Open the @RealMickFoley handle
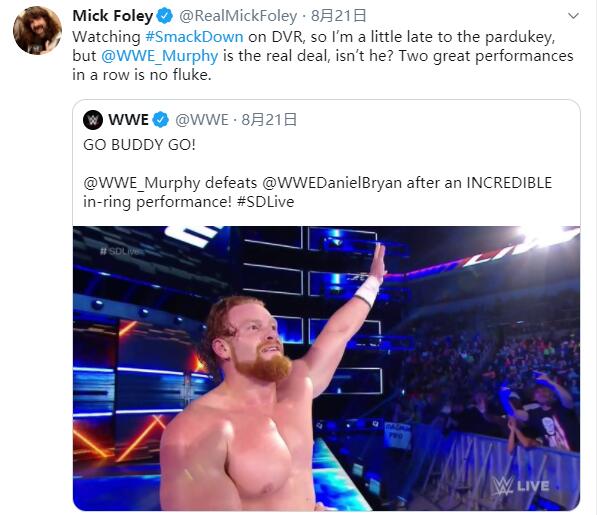 point(238,16)
